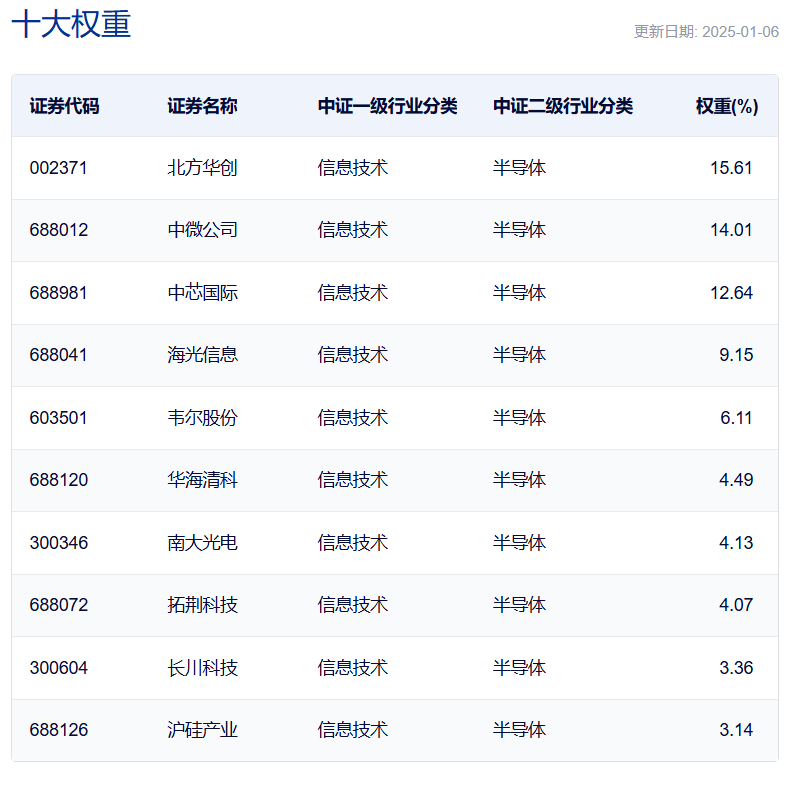Click the 拓荆科技 stock name
This screenshot has height=785, width=792.
pos(203,605)
